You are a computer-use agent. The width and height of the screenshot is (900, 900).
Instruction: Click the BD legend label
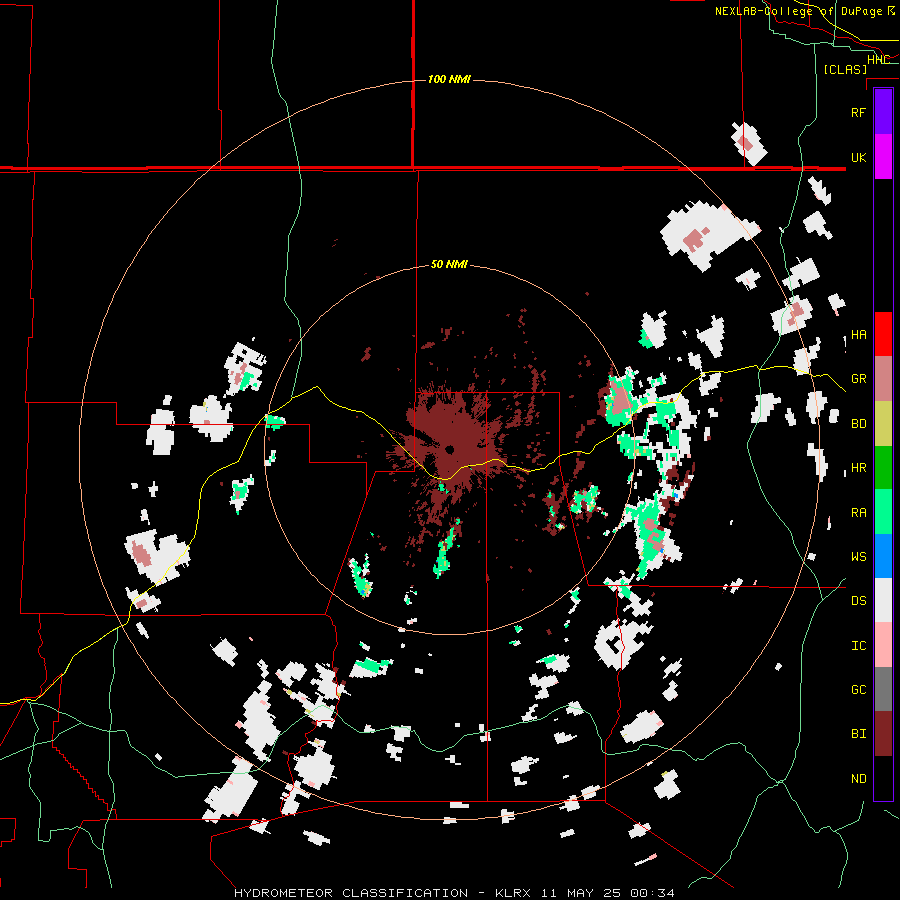858,424
